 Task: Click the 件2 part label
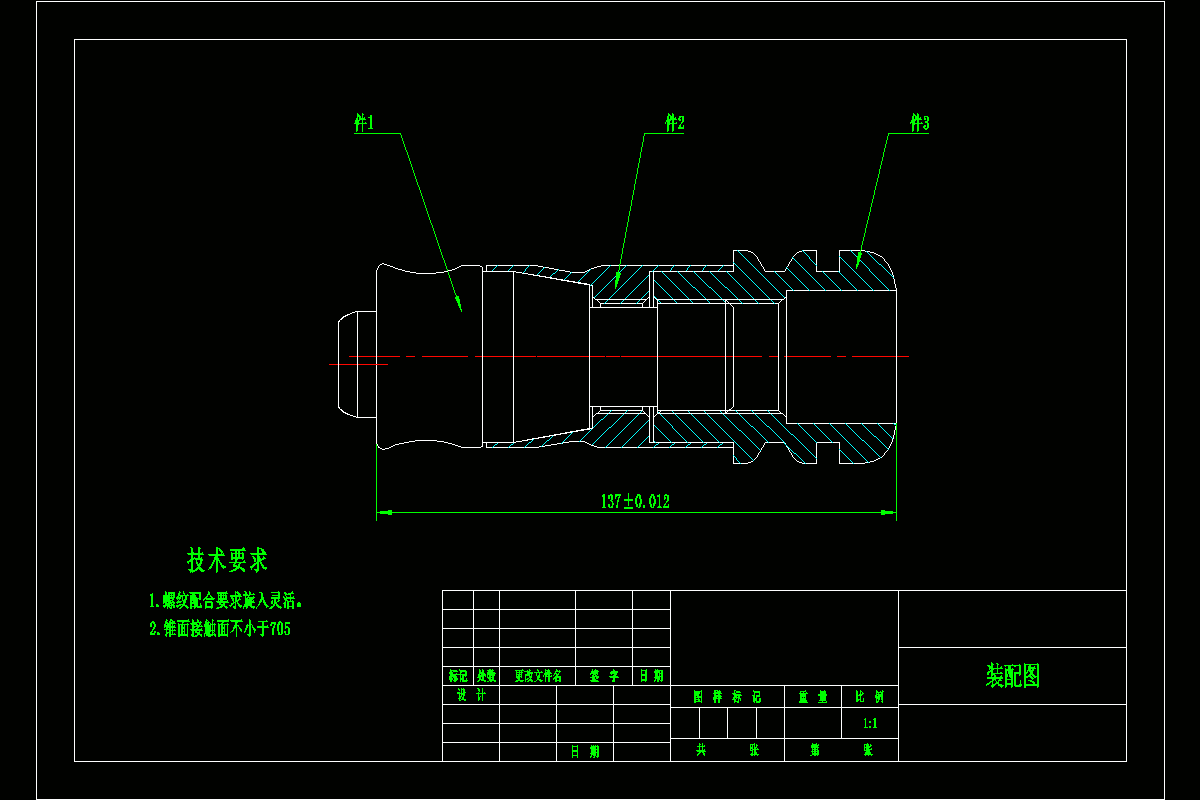tap(675, 123)
